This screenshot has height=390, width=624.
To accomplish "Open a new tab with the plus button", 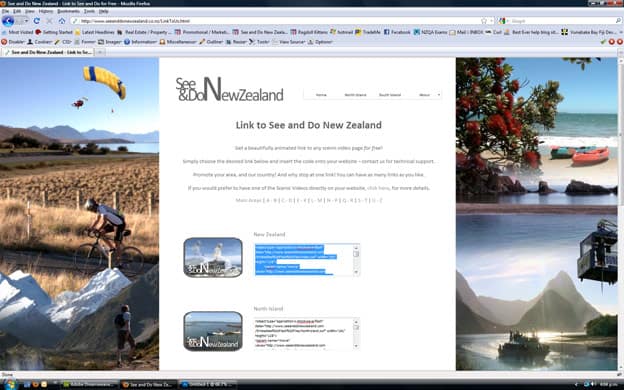I will [x=100, y=52].
